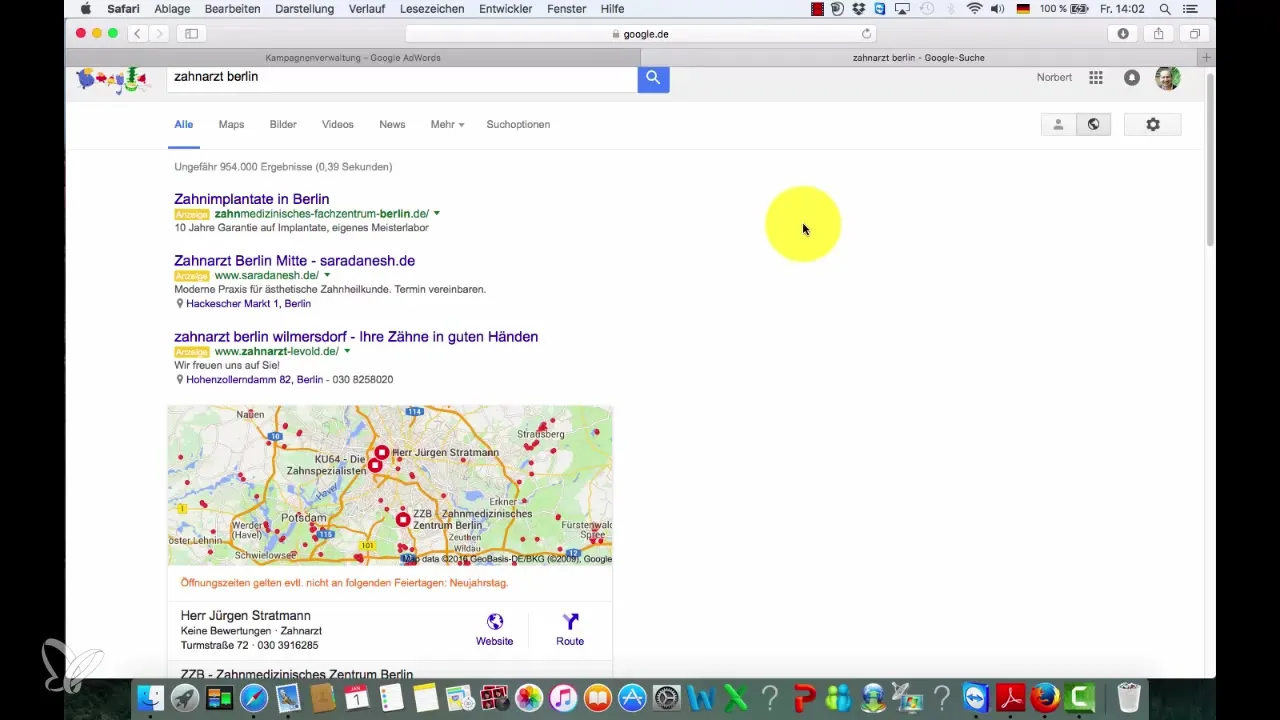1280x720 pixels.
Task: Select the Videos search tab
Action: (338, 124)
